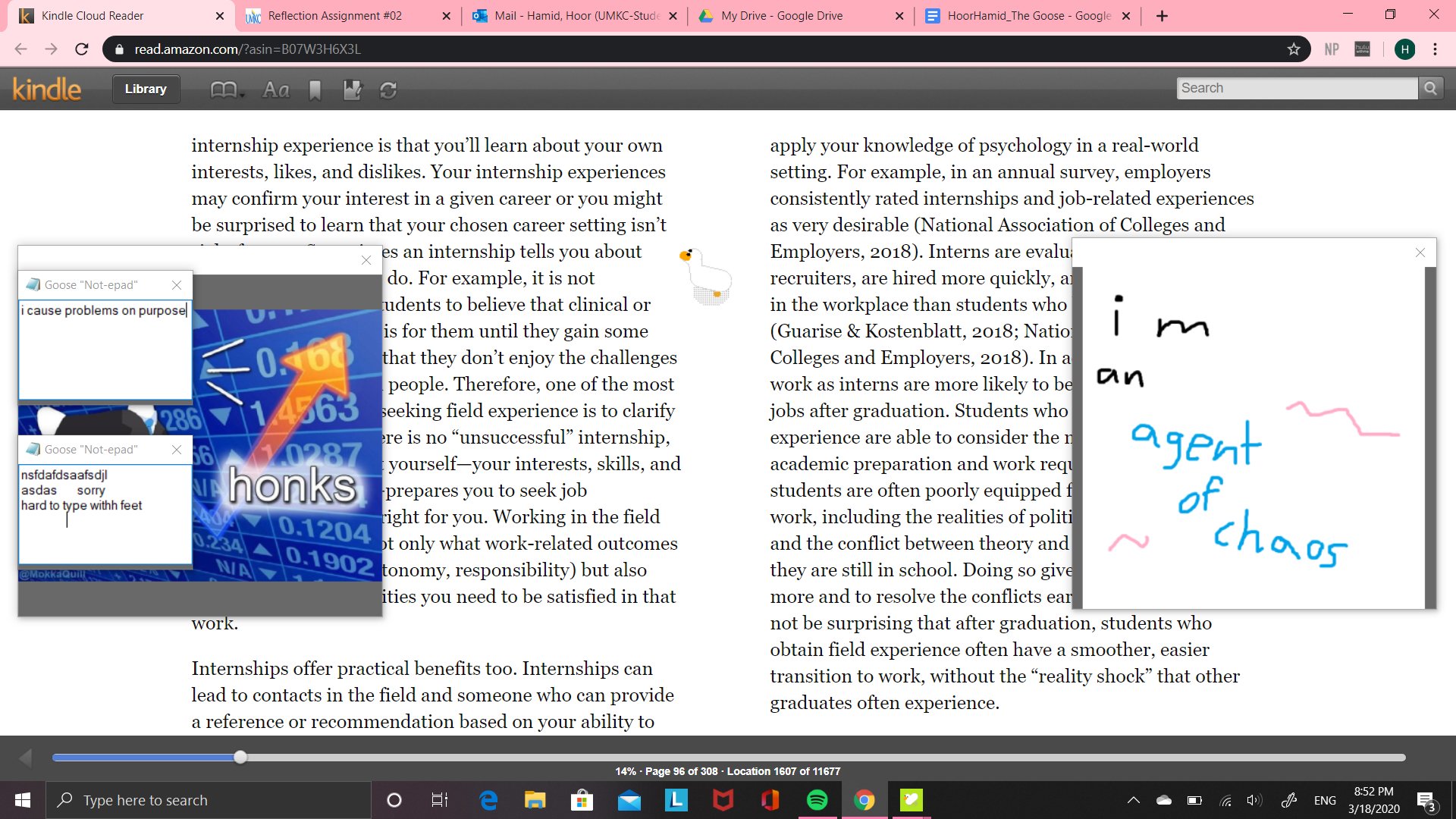Image resolution: width=1456 pixels, height=819 pixels.
Task: Toggle the volume speaker icon
Action: pyautogui.click(x=1254, y=799)
